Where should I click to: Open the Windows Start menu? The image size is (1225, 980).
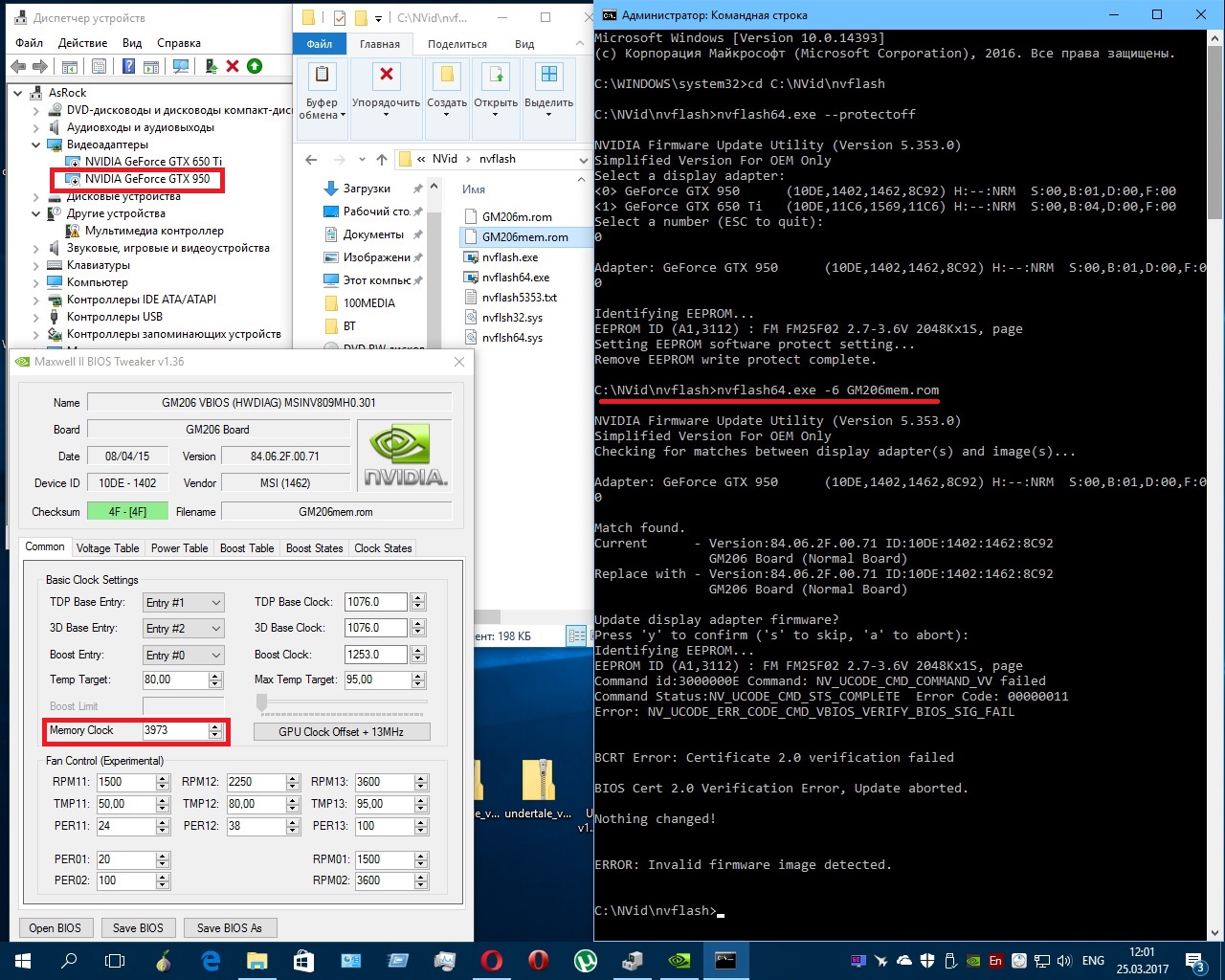pyautogui.click(x=22, y=960)
